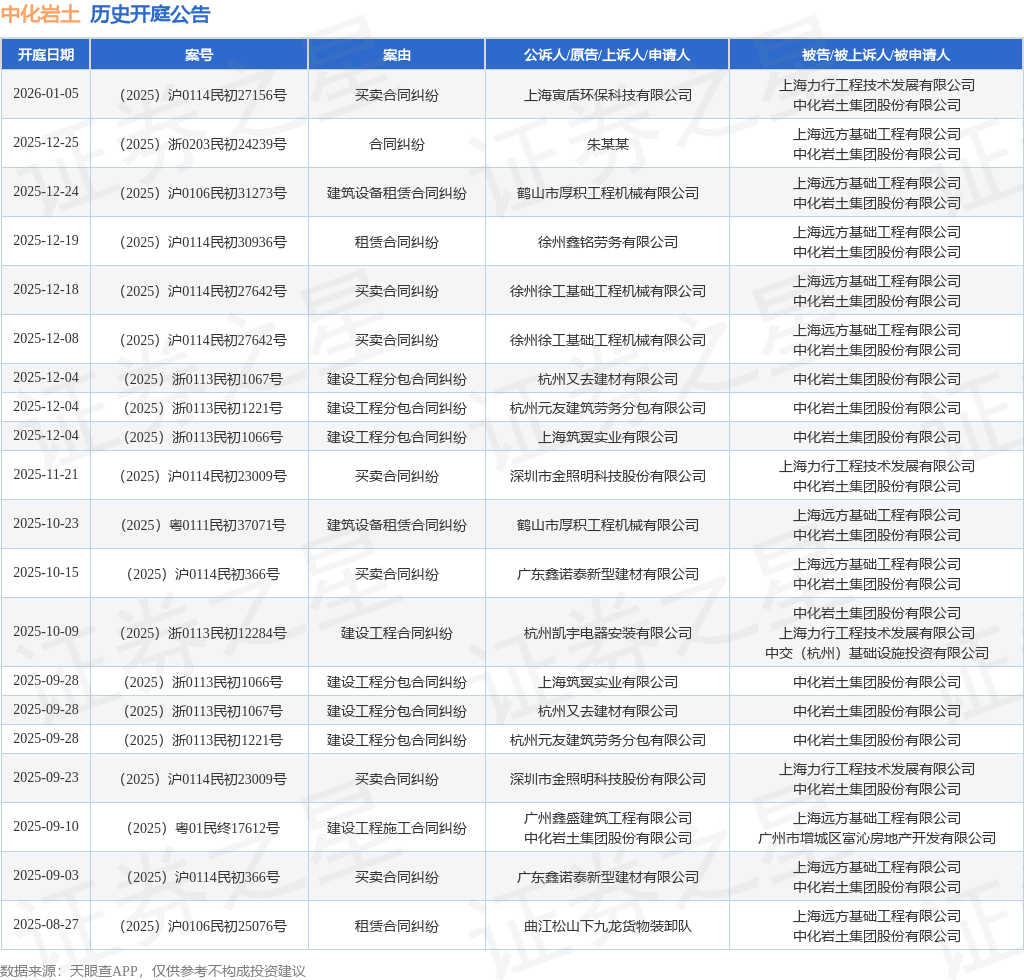This screenshot has height=980, width=1024.
Task: Click case number (2025)沪0114民初30936号
Action: (202, 242)
